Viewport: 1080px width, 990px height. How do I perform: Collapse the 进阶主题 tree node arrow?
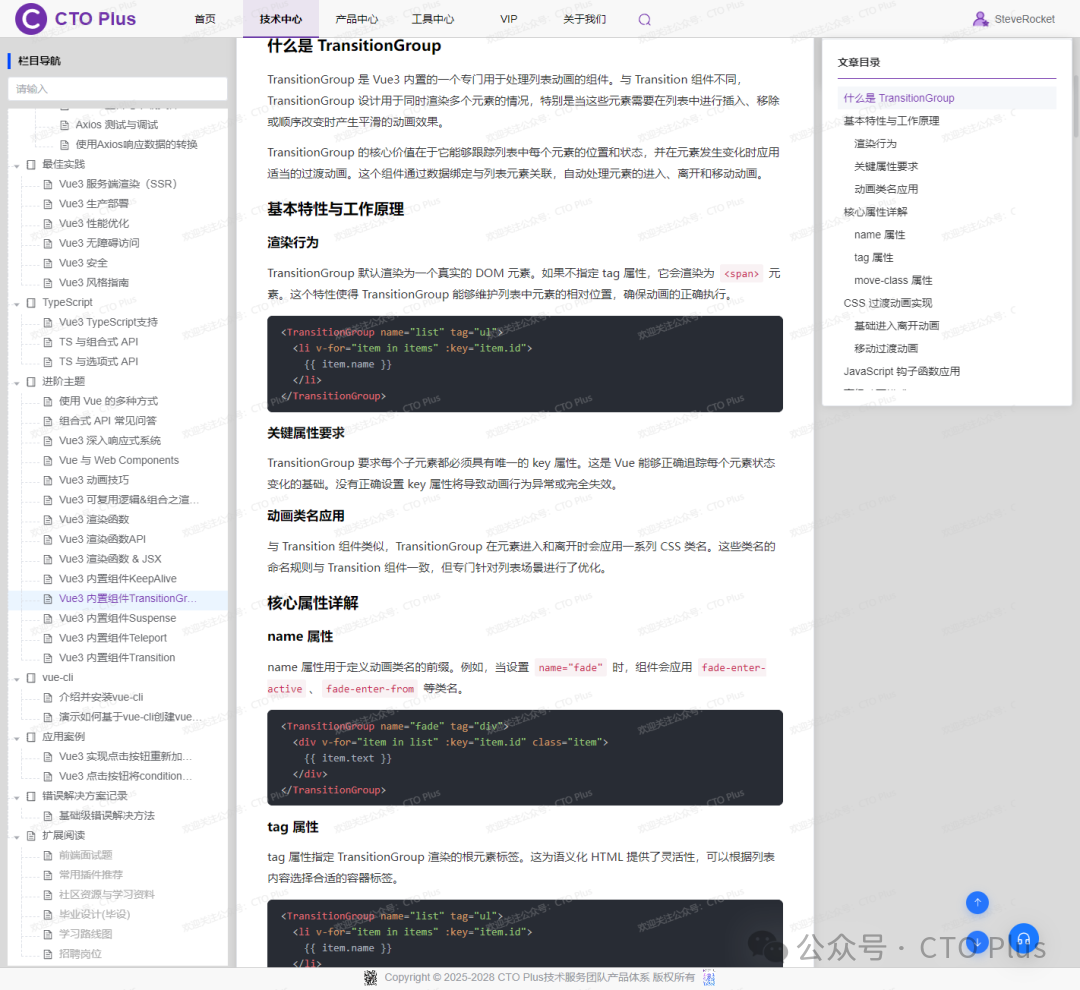17,383
